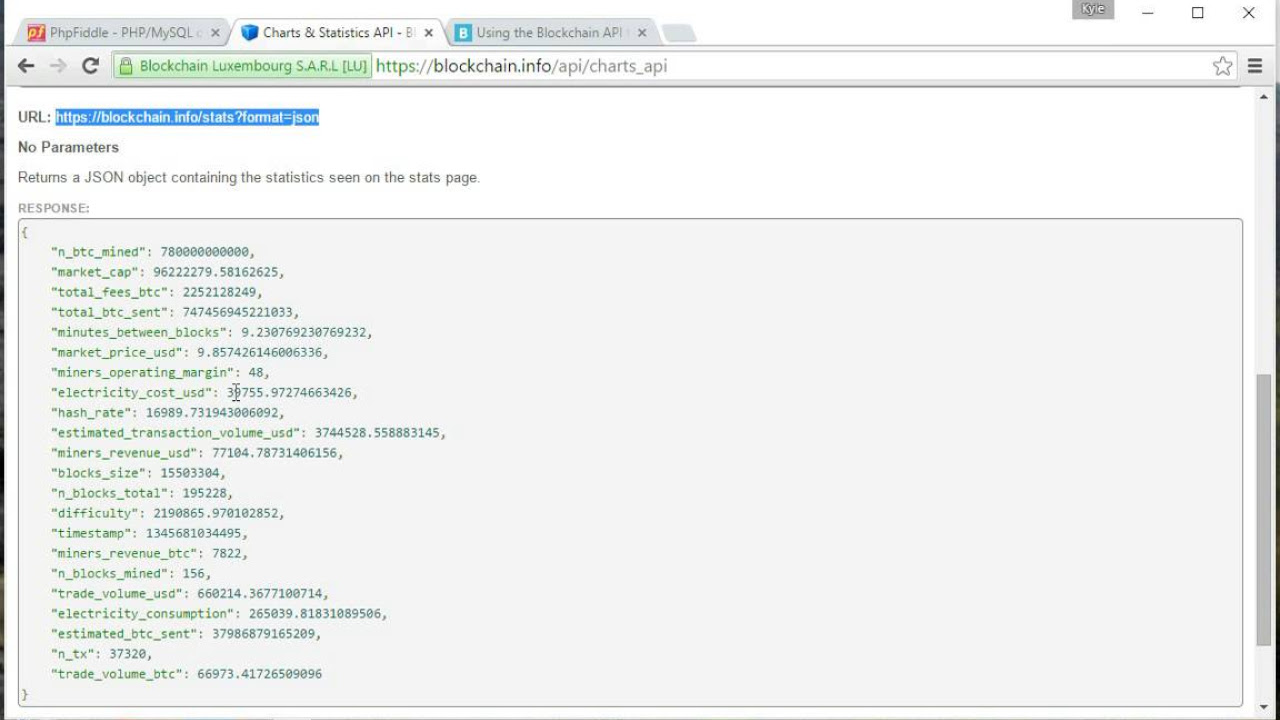Click the minutes_between_blocks line
Viewport: 1280px width, 720px height.
coord(212,332)
